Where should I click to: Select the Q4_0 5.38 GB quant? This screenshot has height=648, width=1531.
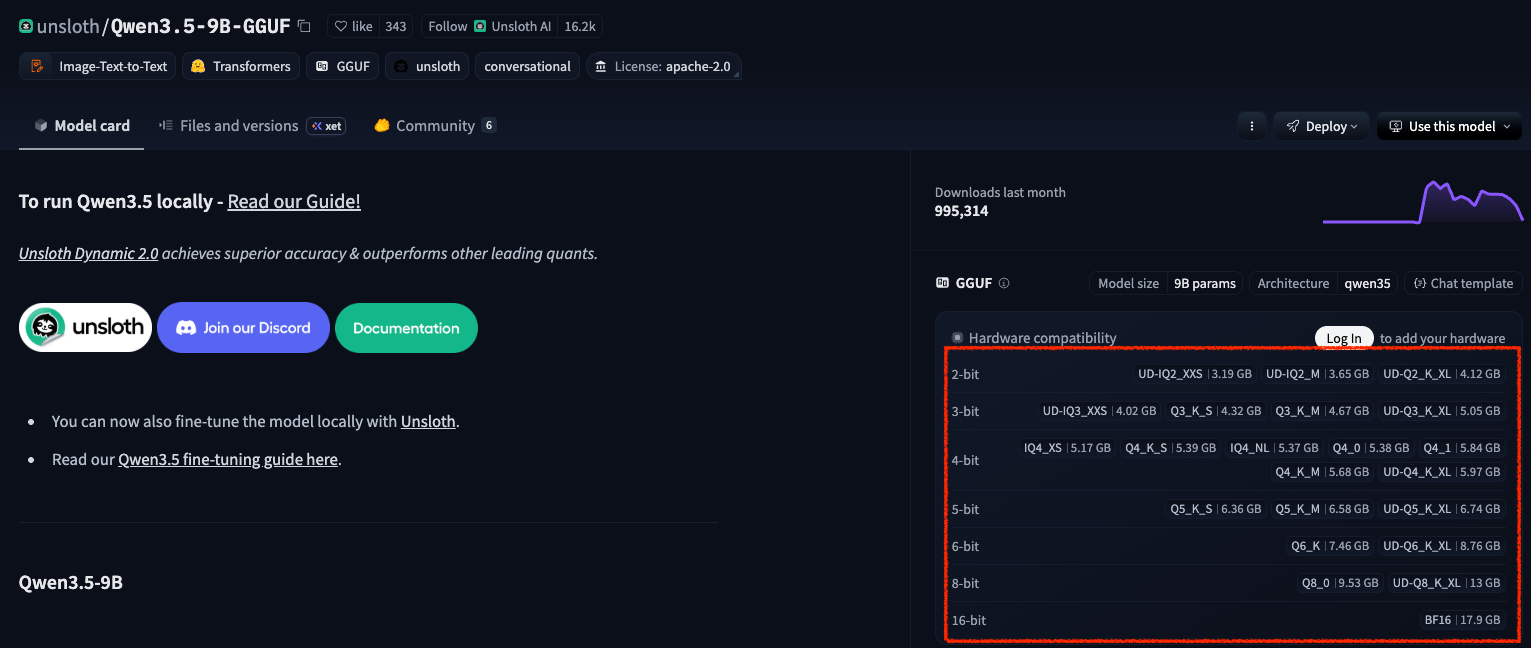click(1370, 448)
